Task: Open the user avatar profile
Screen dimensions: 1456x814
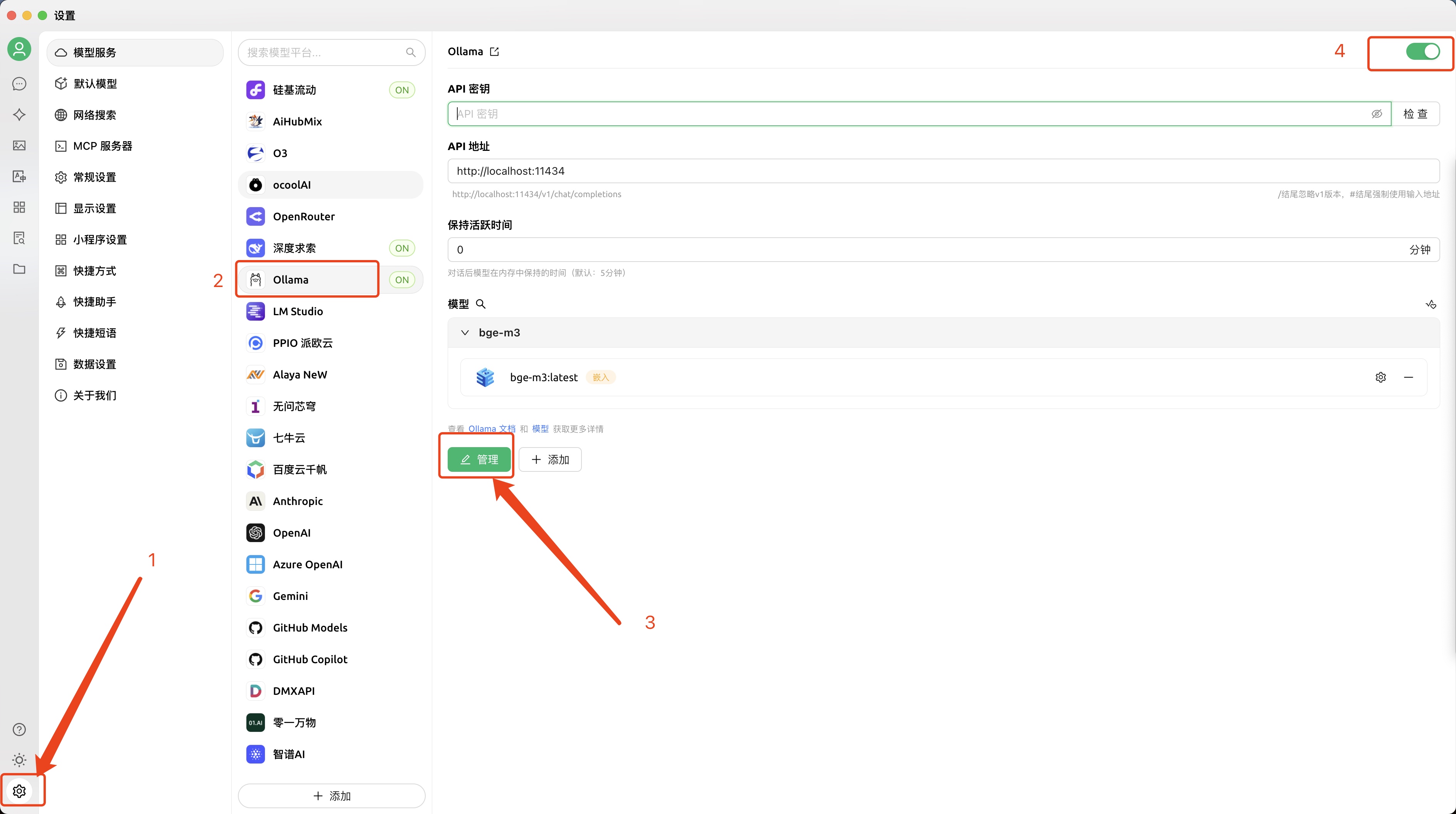Action: coord(19,49)
